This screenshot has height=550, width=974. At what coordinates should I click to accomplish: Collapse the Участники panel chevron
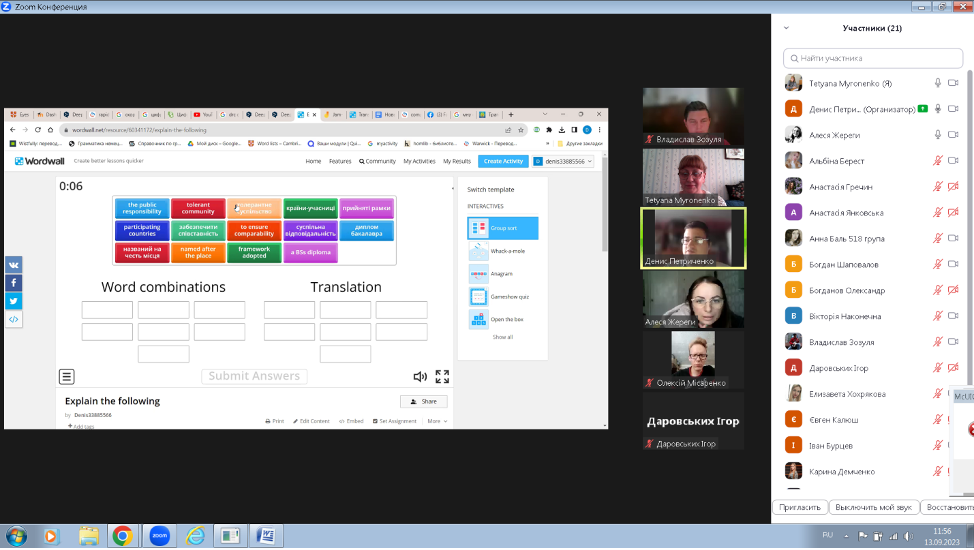pos(787,28)
